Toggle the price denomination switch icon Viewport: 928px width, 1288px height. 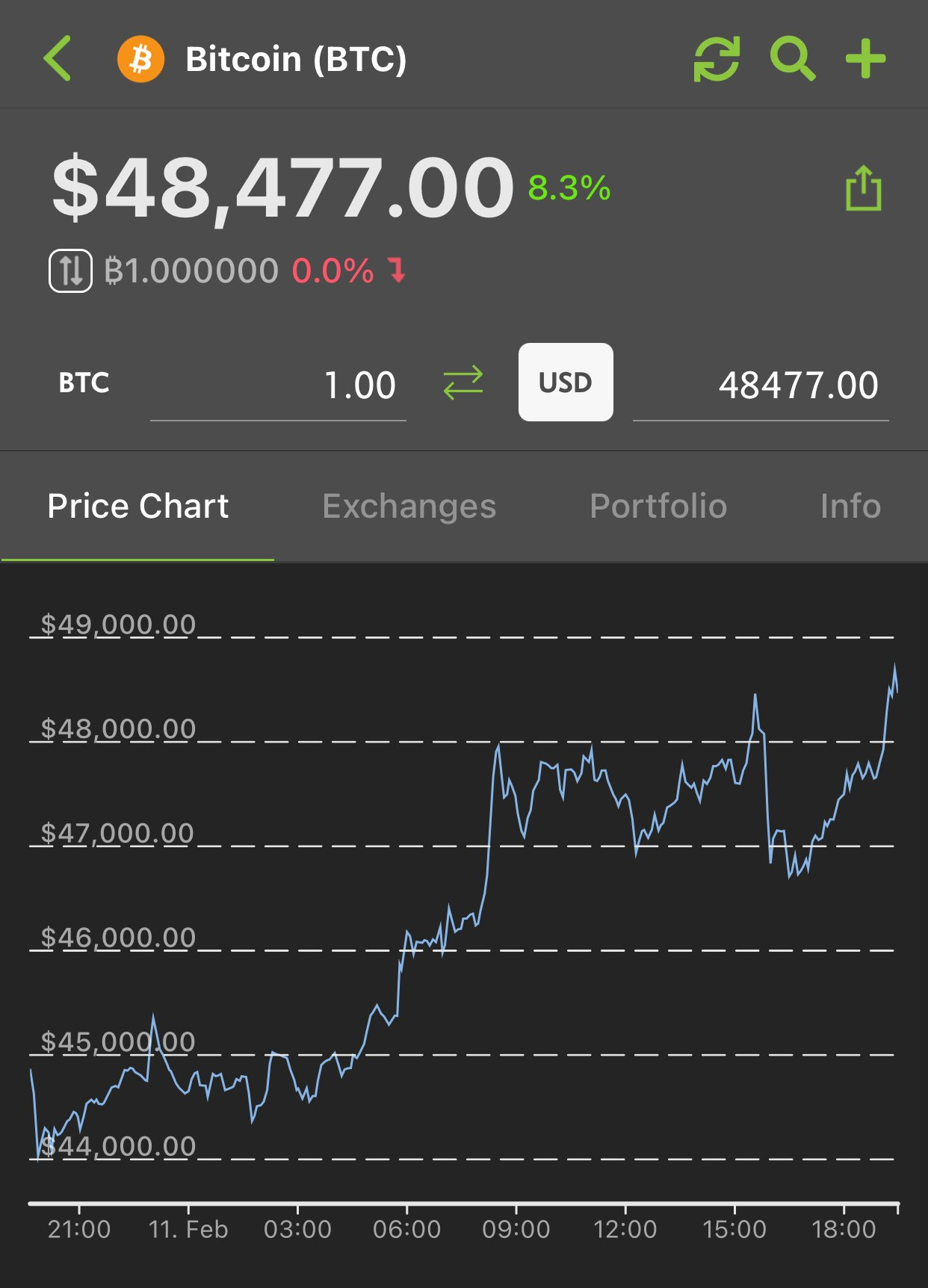pyautogui.click(x=71, y=270)
